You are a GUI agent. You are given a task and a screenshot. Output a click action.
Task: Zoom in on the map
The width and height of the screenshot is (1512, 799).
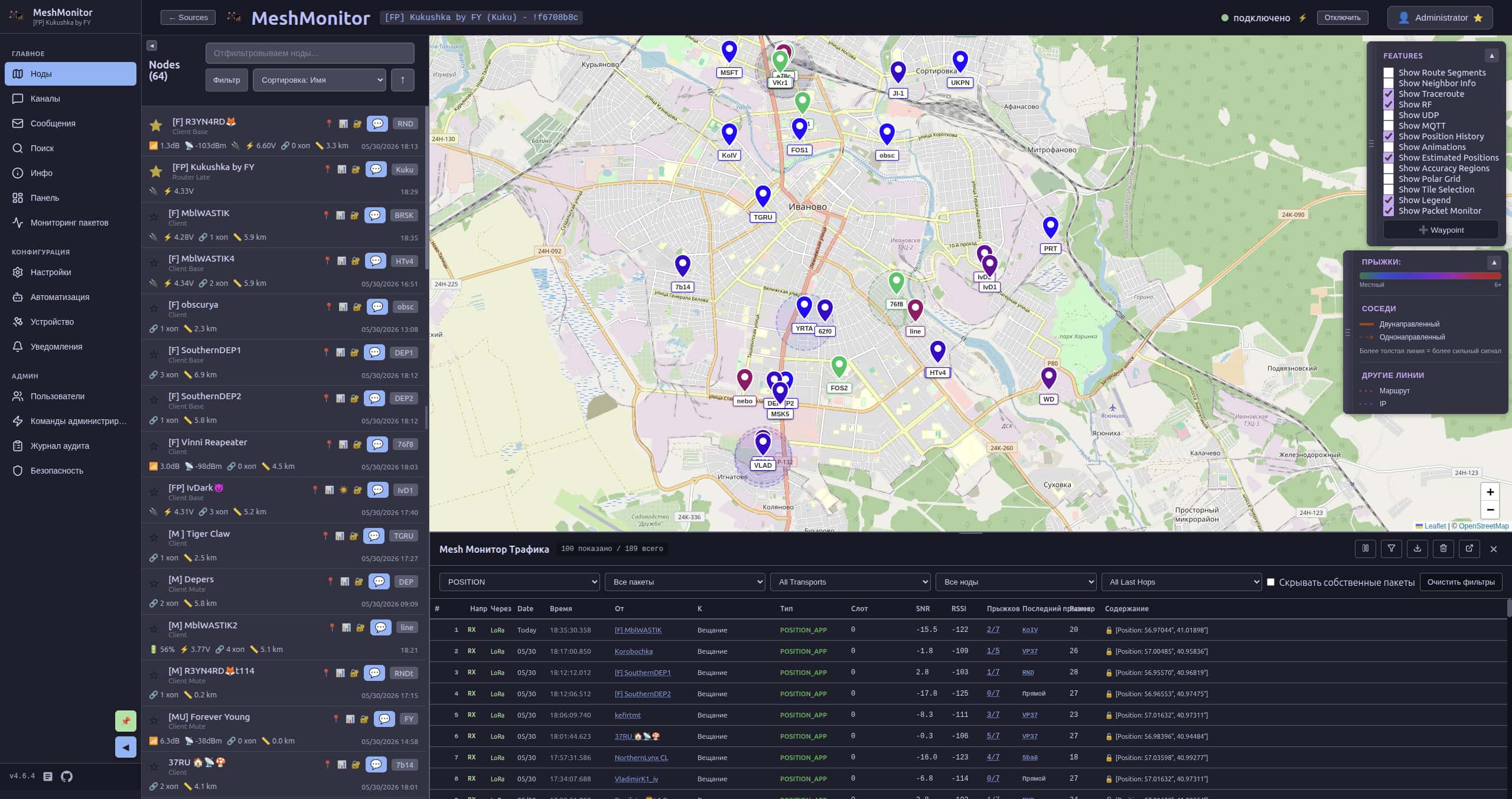pyautogui.click(x=1490, y=492)
